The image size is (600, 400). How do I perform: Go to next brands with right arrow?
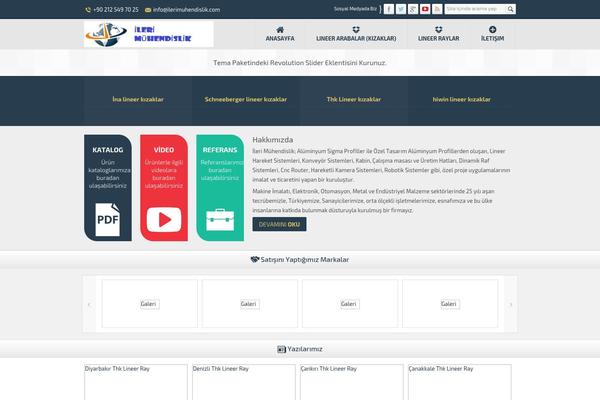pos(510,304)
